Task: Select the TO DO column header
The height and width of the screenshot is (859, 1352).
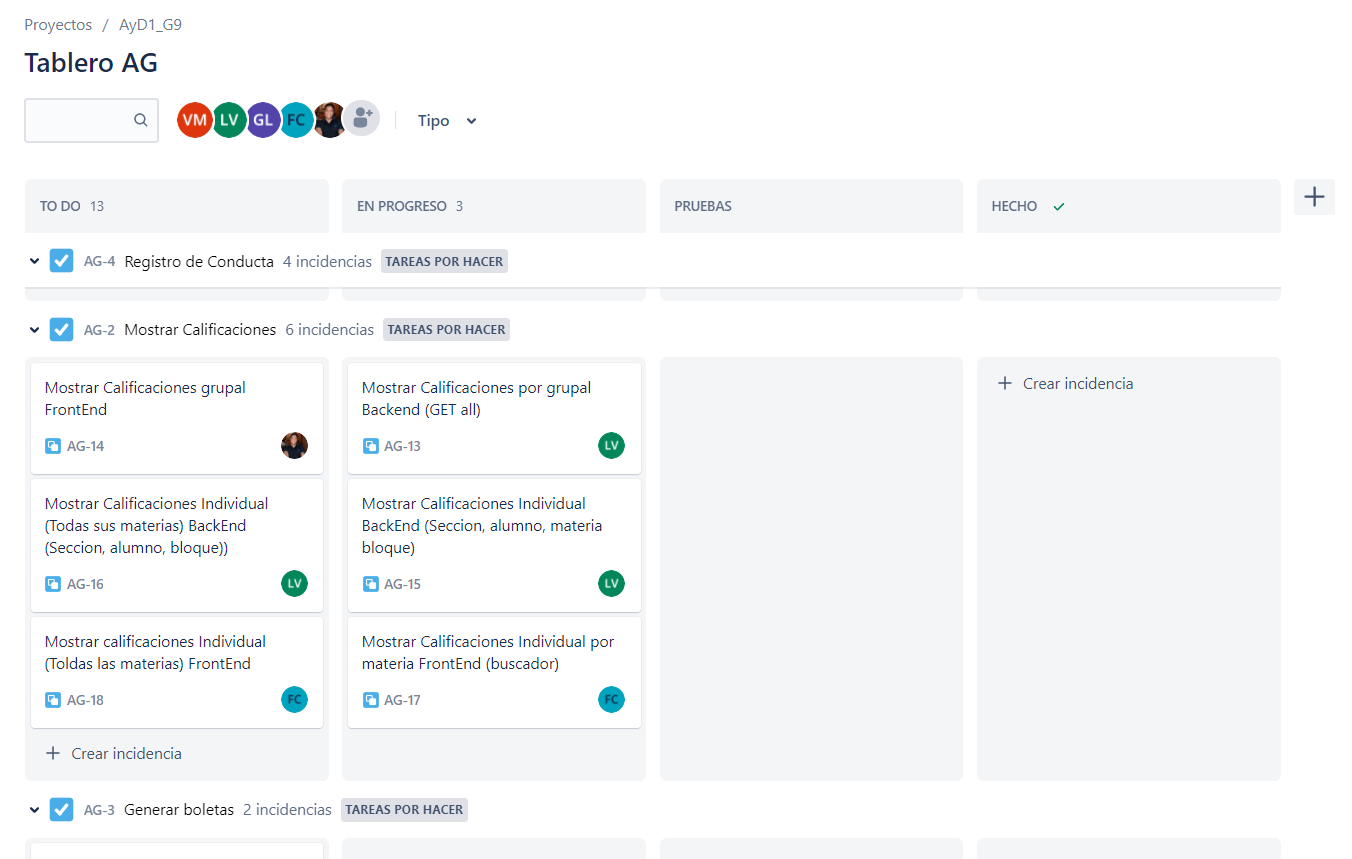Action: (x=177, y=206)
